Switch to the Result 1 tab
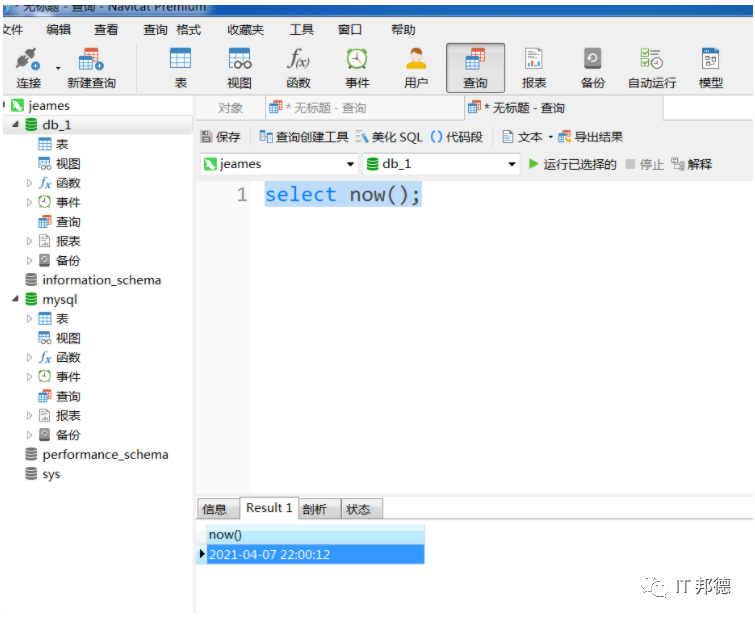Screen dimensions: 755x619 (x=269, y=508)
